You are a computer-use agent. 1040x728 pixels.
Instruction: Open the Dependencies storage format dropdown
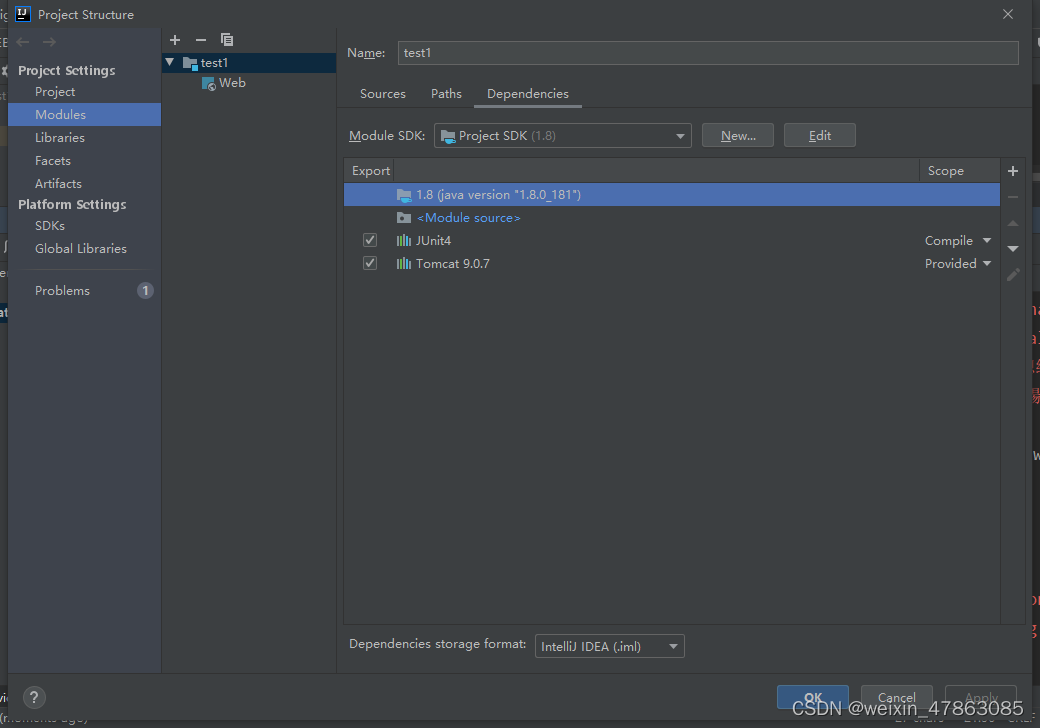[x=610, y=646]
